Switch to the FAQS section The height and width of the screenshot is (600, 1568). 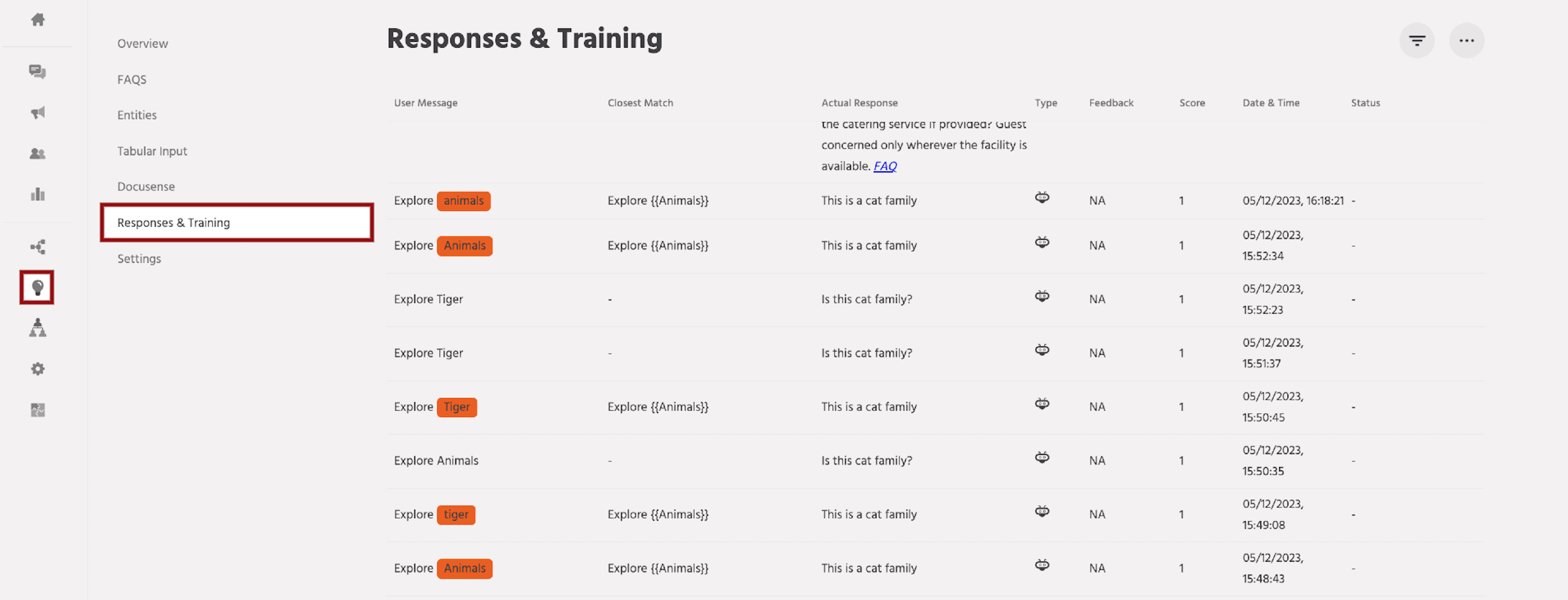[x=131, y=79]
